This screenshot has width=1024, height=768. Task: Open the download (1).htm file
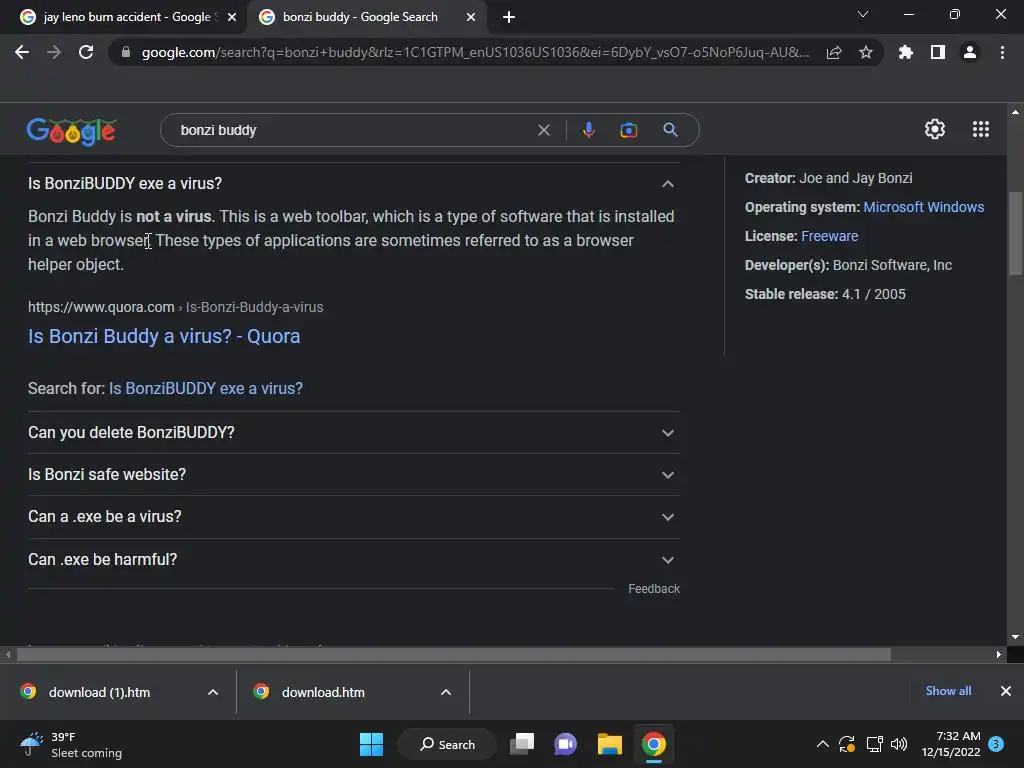98,692
